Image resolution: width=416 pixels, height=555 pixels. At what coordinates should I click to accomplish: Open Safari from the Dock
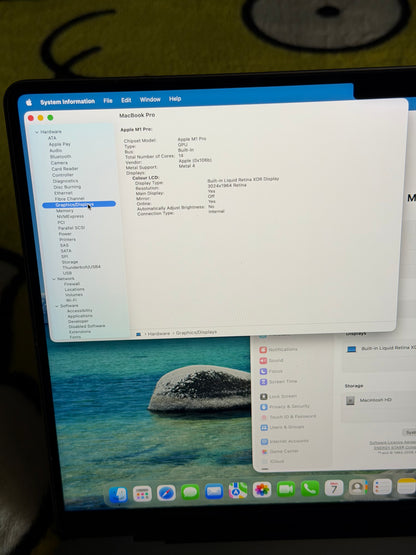[x=166, y=493]
